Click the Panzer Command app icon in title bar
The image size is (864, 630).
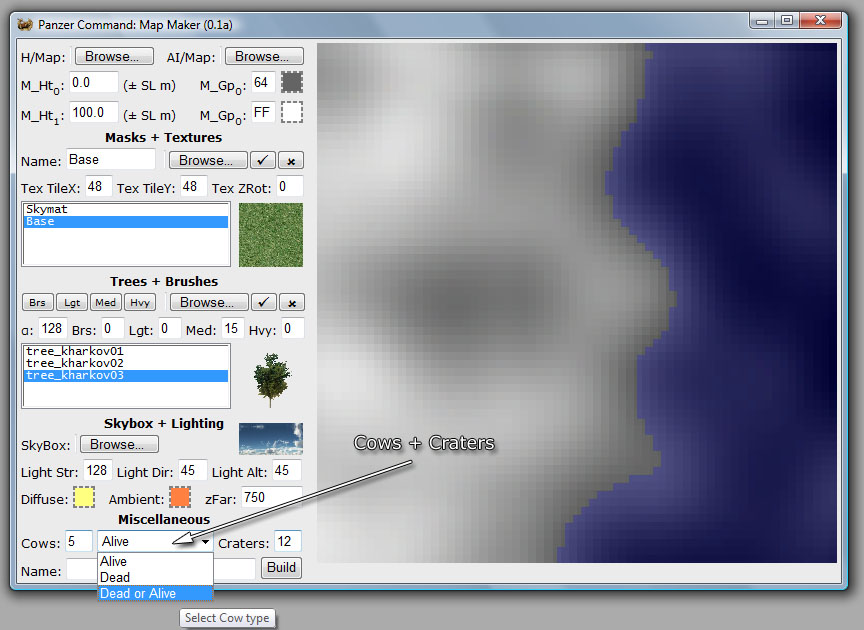pyautogui.click(x=25, y=25)
